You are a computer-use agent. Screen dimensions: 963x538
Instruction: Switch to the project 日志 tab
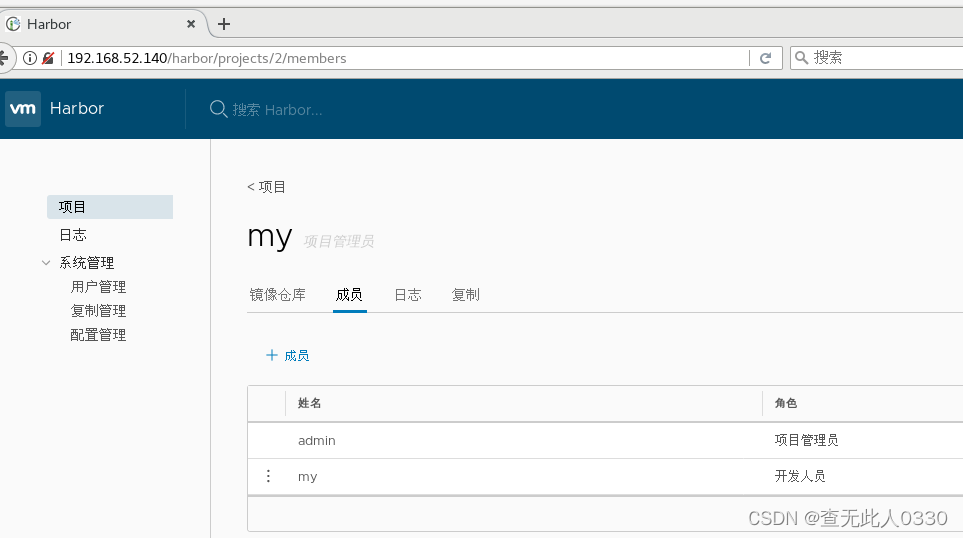pos(408,295)
